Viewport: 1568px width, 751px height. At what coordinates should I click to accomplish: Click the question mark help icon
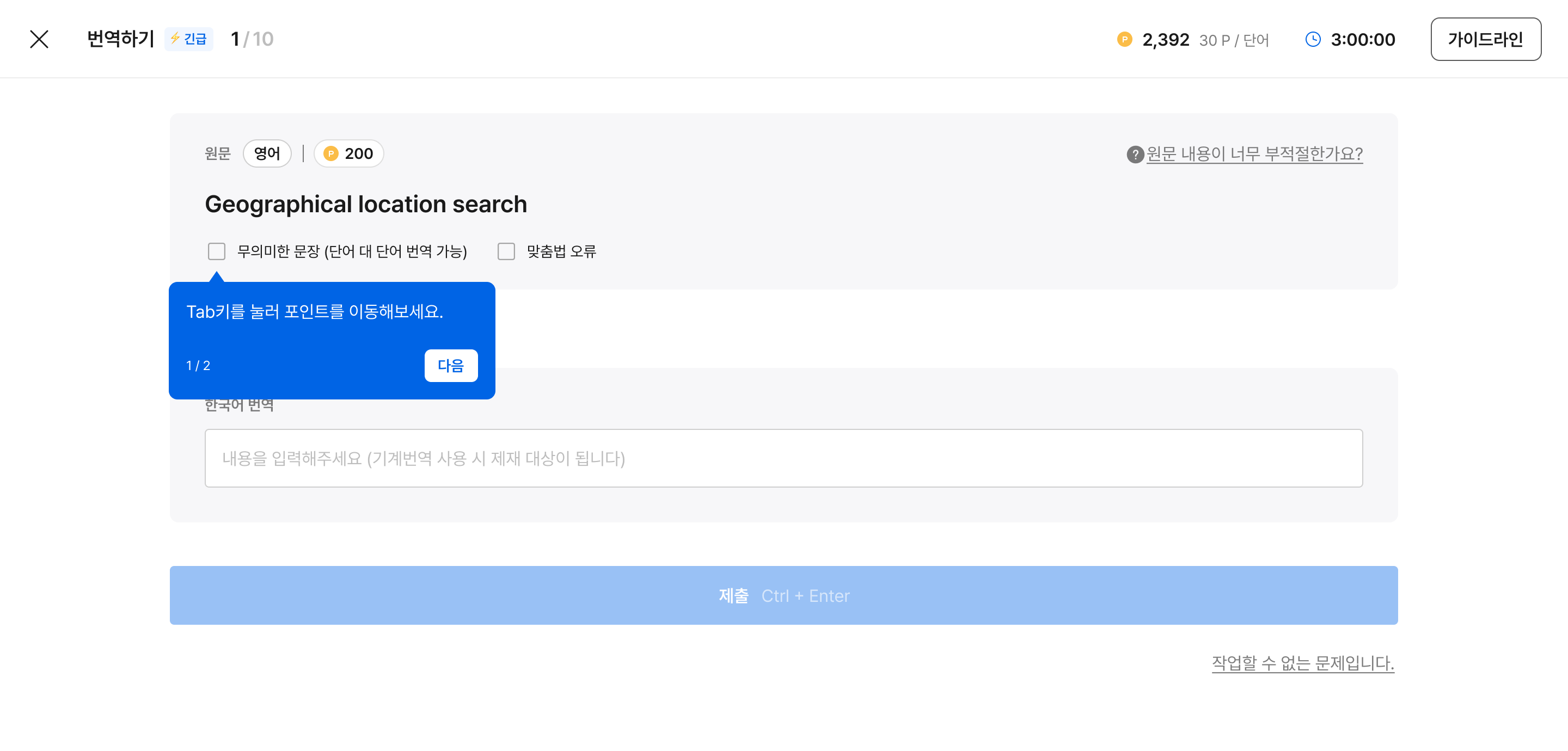tap(1135, 154)
